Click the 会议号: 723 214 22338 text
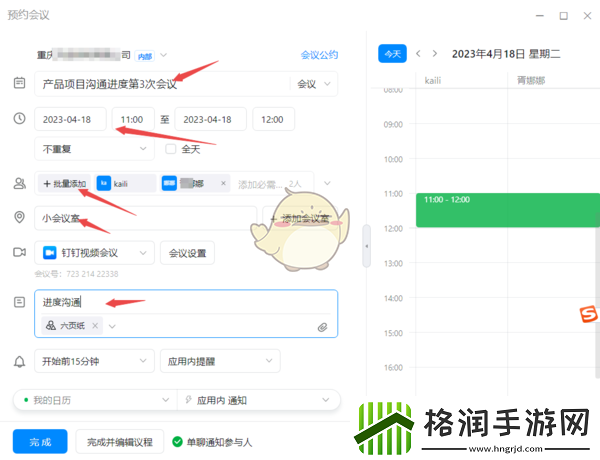The width and height of the screenshot is (600, 460). point(76,274)
